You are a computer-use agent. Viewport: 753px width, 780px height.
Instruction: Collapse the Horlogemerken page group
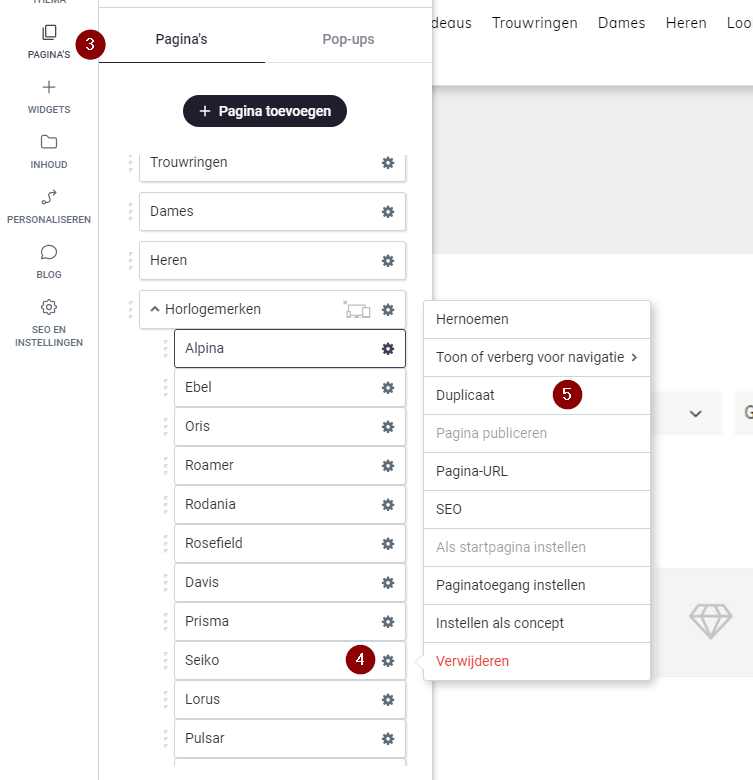155,309
